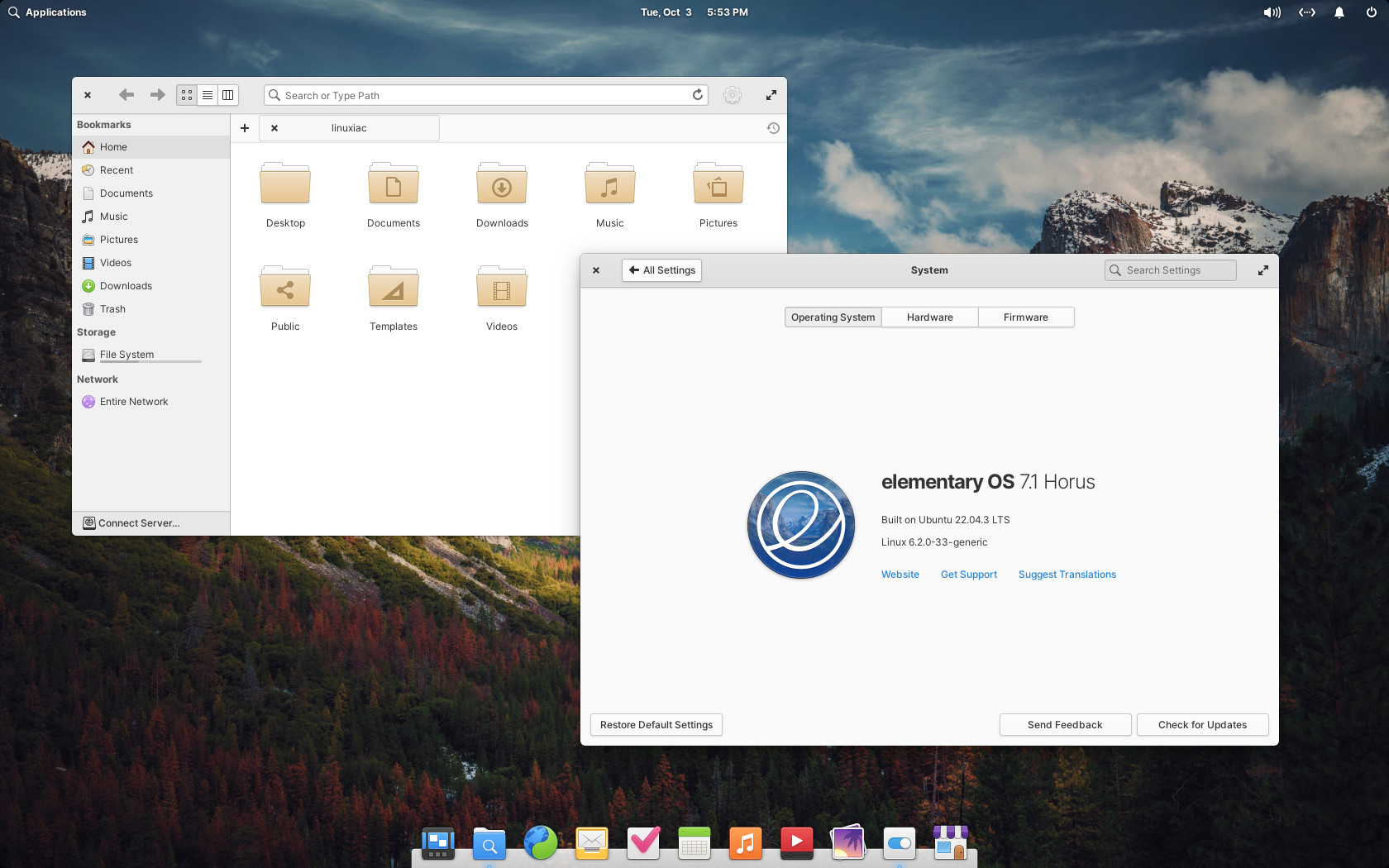Select the Videos folder icon
The width and height of the screenshot is (1389, 868).
pyautogui.click(x=502, y=288)
